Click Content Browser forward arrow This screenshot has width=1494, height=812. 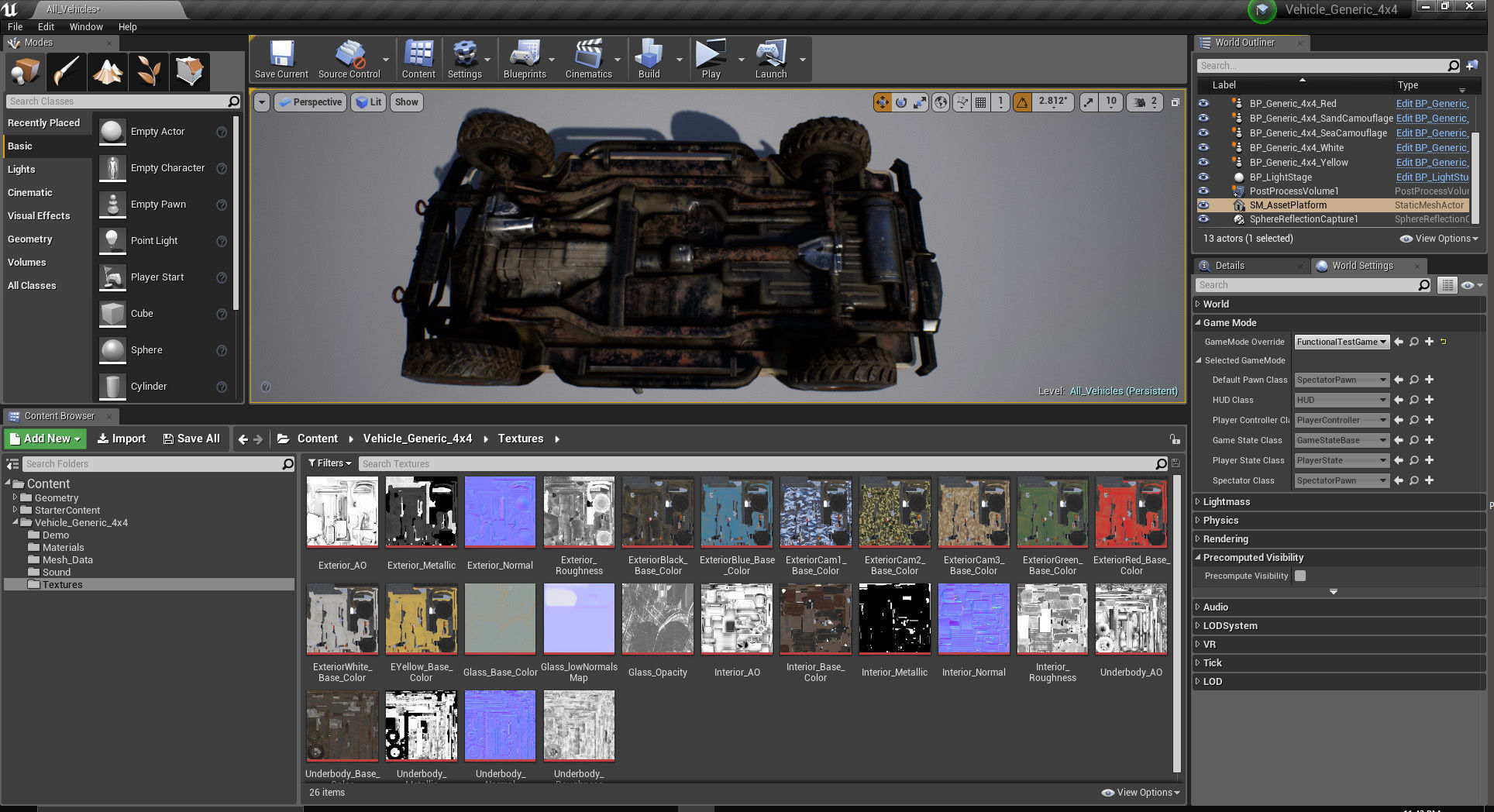tap(259, 439)
